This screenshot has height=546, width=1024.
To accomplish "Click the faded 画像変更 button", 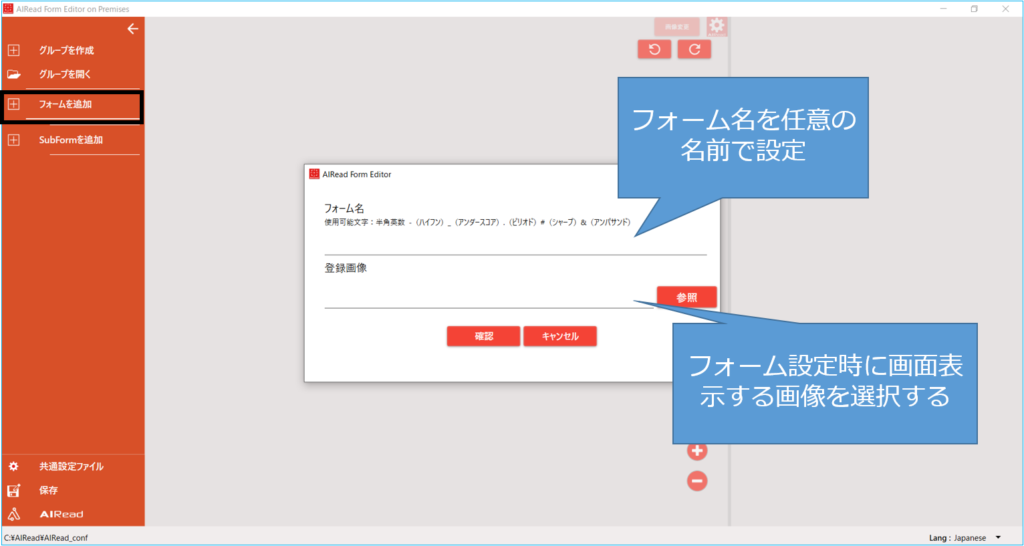I will [677, 27].
